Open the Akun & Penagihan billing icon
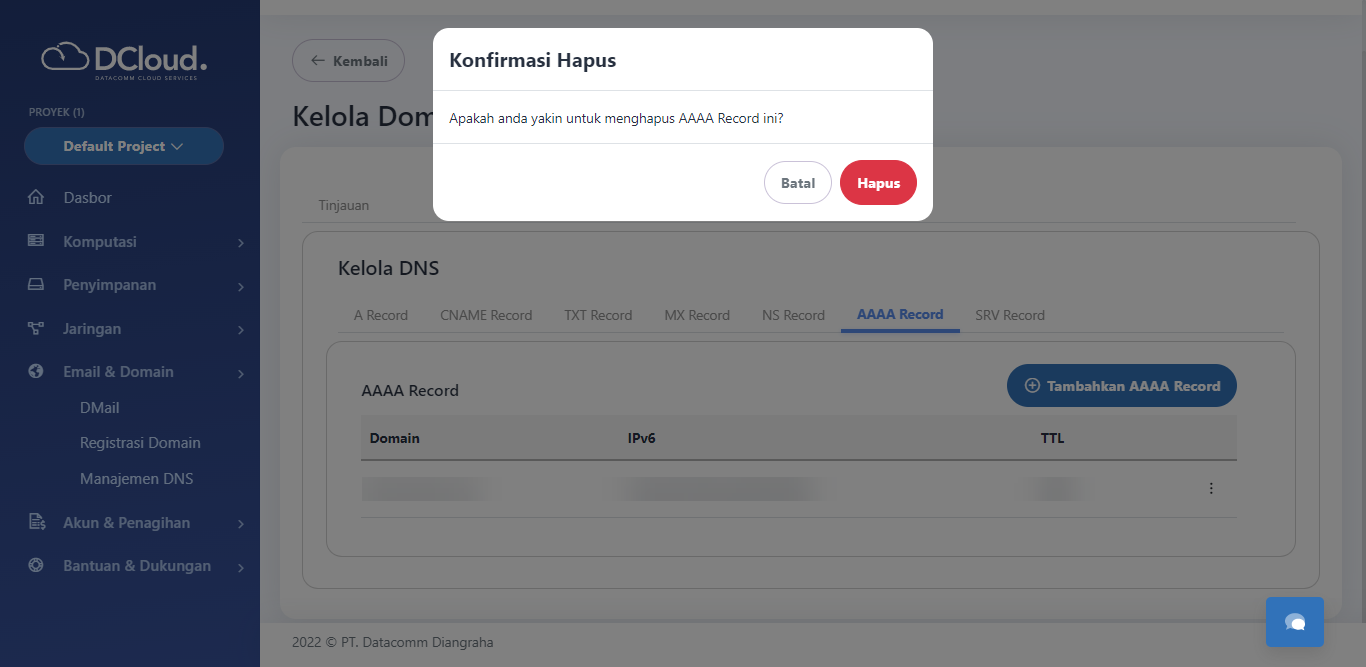 37,522
